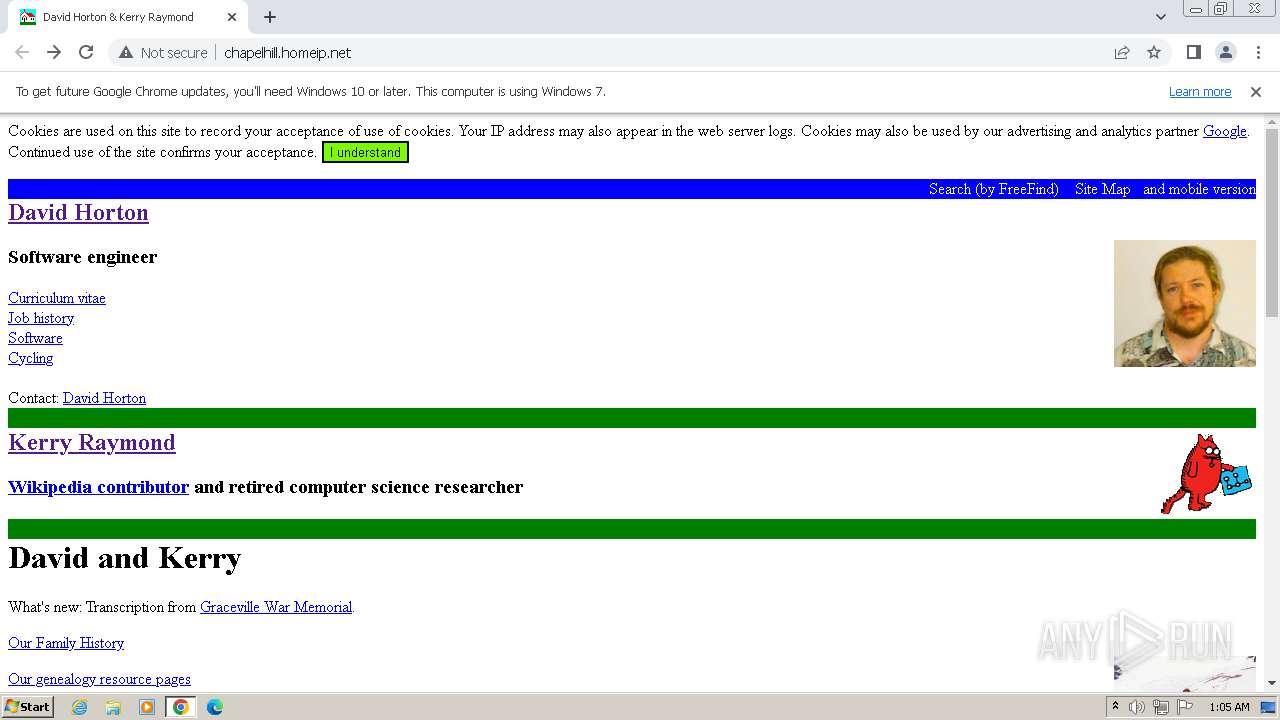Open a new tab
This screenshot has height=720, width=1280.
(x=270, y=17)
